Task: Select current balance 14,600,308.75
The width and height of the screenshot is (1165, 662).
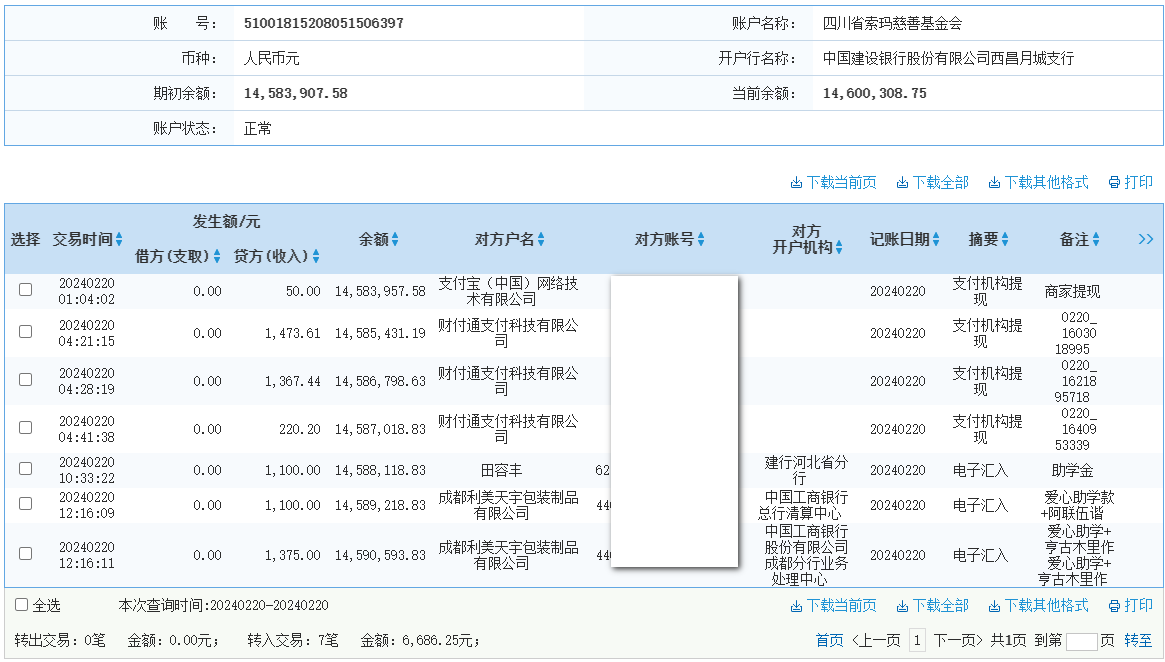Action: [x=874, y=94]
